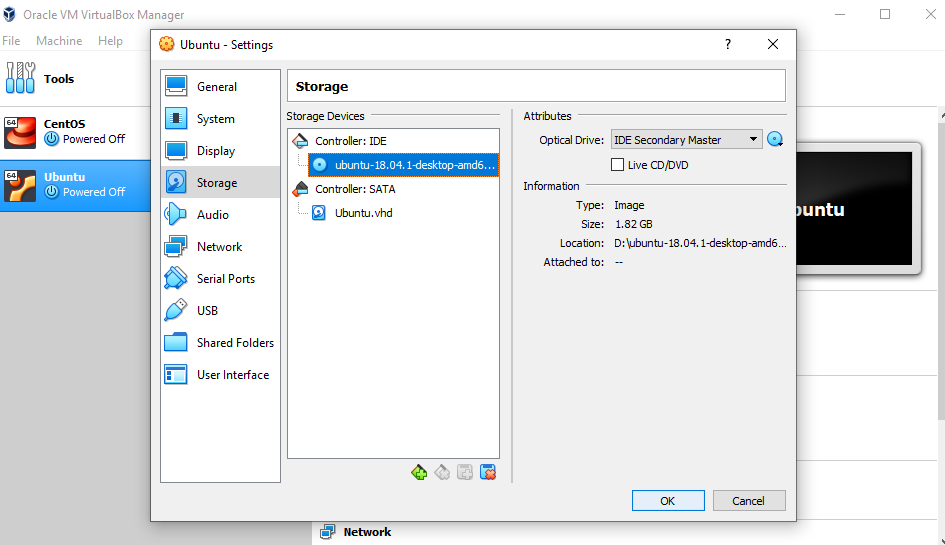Open the Serial Ports settings category
The width and height of the screenshot is (945, 545).
220,279
